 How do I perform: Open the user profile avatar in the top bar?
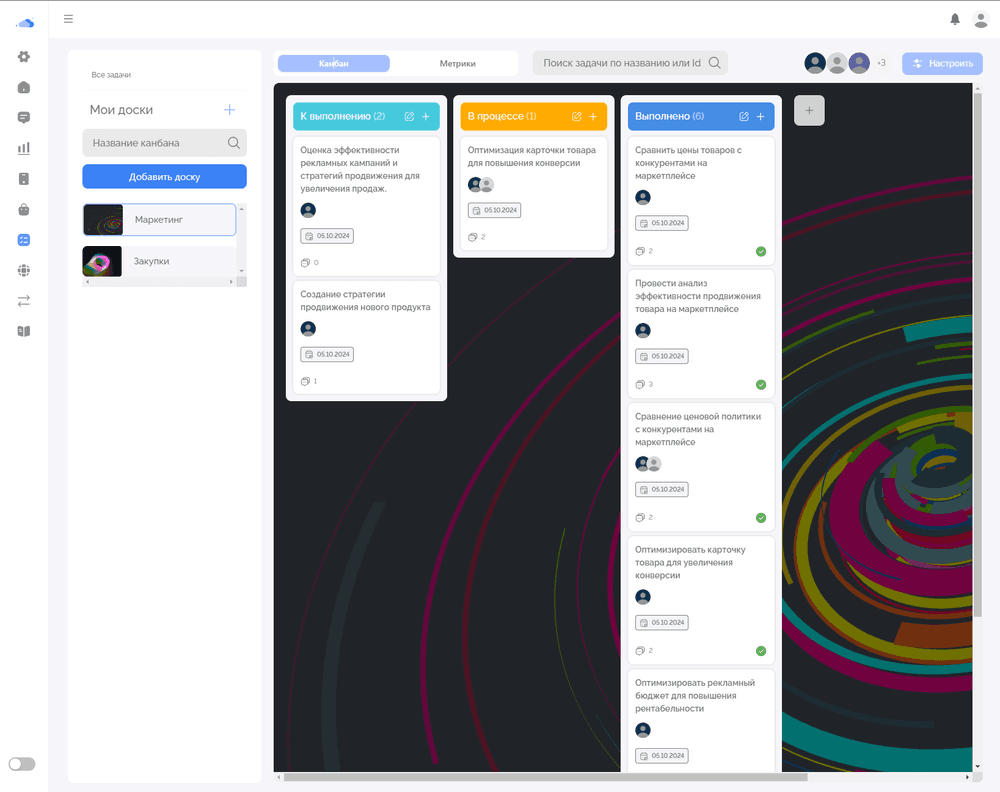980,19
